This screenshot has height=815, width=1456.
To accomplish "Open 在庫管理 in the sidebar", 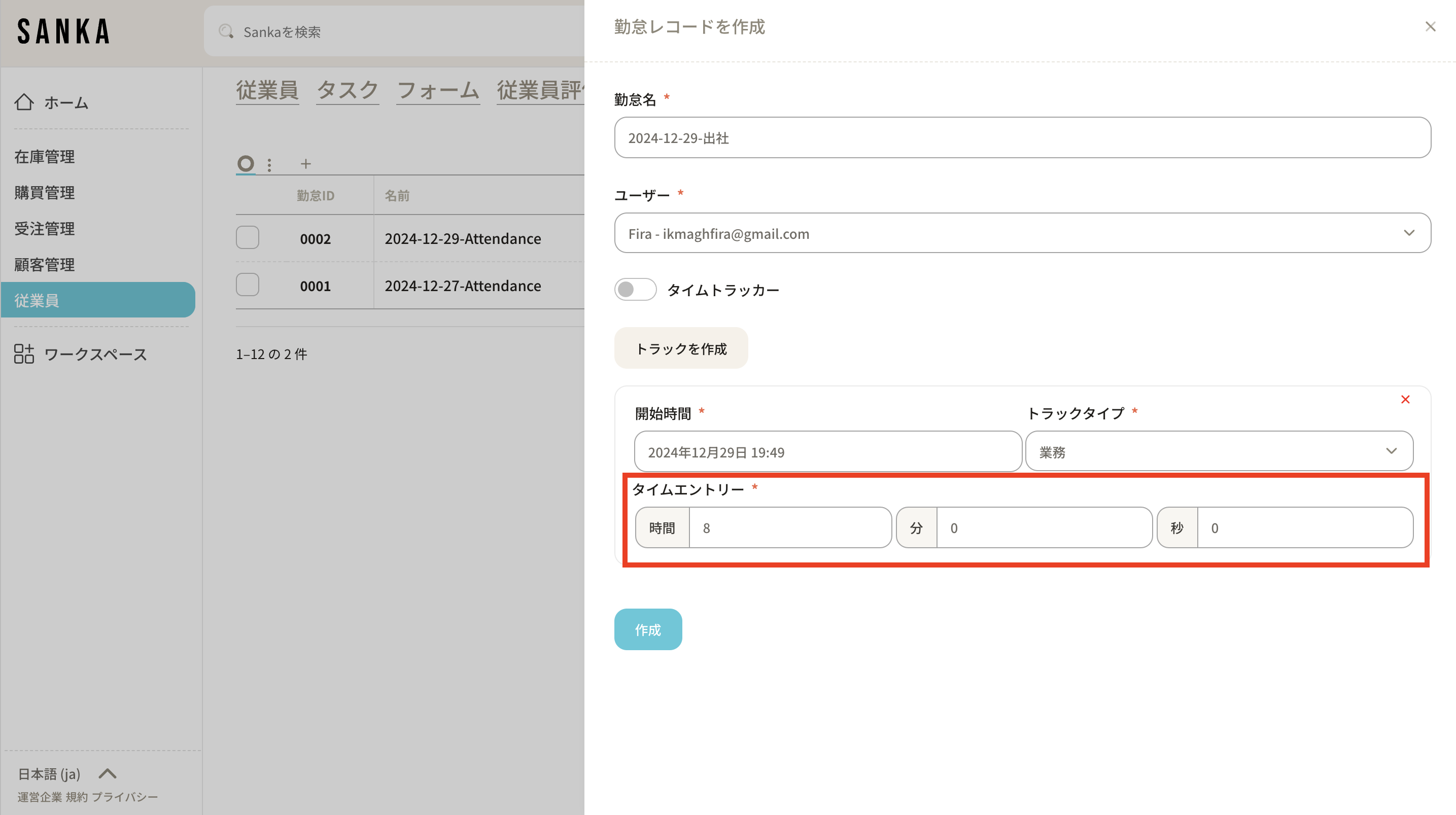I will [x=44, y=157].
